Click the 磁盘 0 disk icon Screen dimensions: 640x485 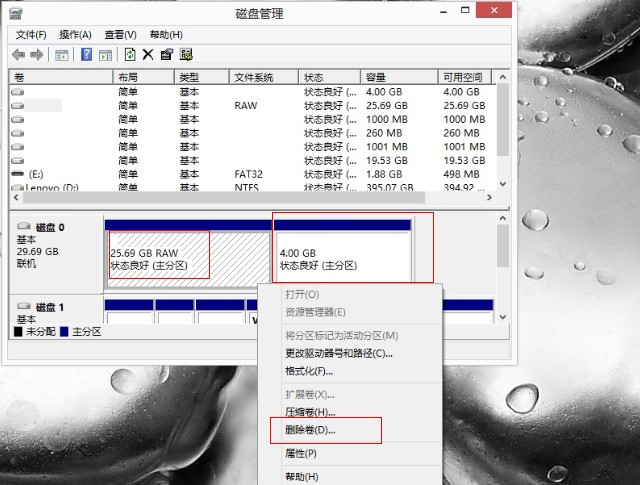pyautogui.click(x=24, y=226)
